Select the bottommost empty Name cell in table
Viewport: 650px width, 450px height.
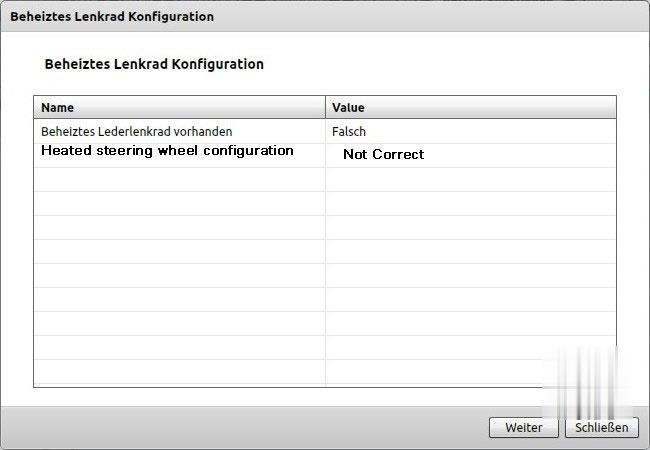(179, 373)
